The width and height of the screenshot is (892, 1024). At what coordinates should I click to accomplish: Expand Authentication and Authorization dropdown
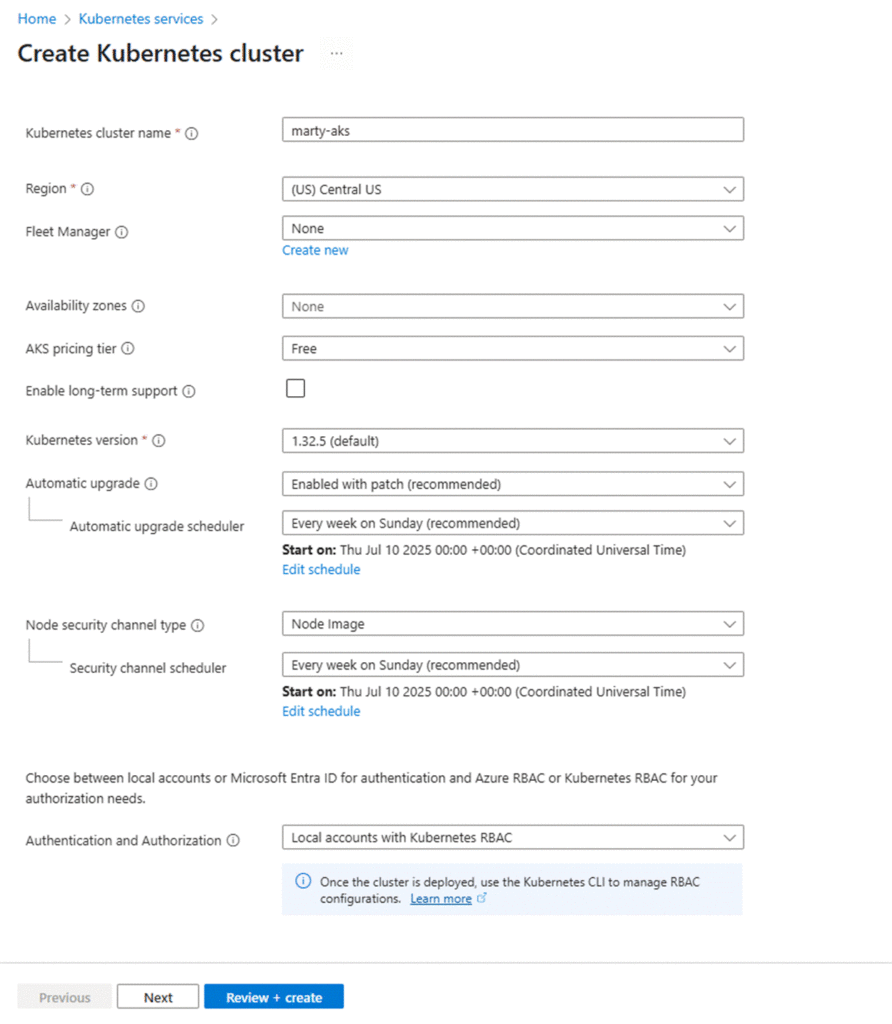tap(512, 837)
